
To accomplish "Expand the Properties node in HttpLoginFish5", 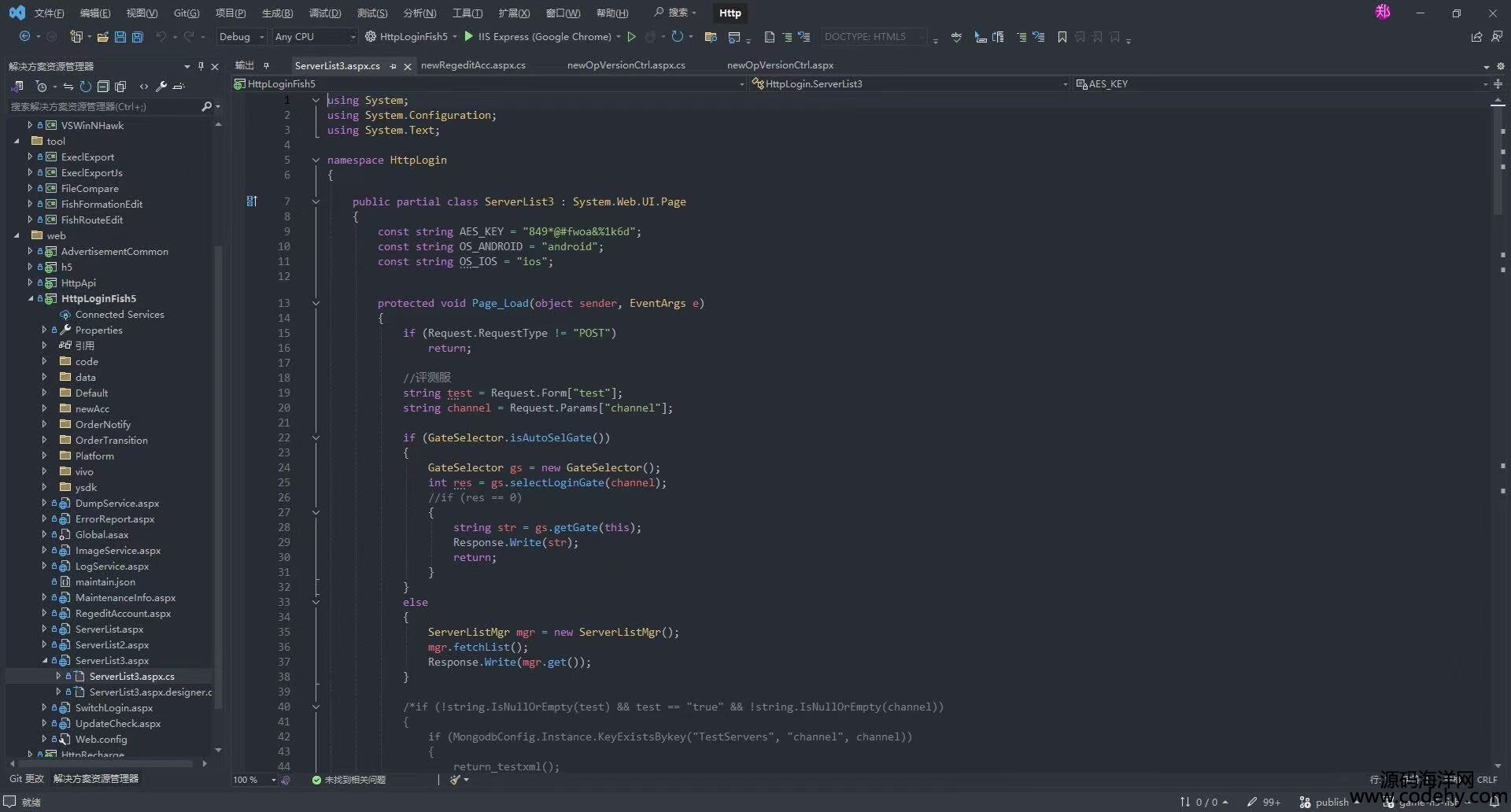I will [x=44, y=330].
